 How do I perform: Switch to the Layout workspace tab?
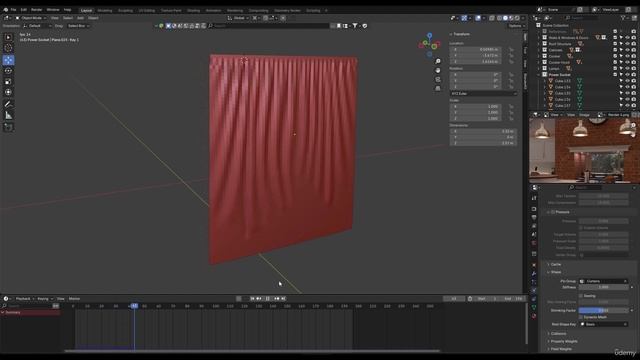[x=87, y=11]
